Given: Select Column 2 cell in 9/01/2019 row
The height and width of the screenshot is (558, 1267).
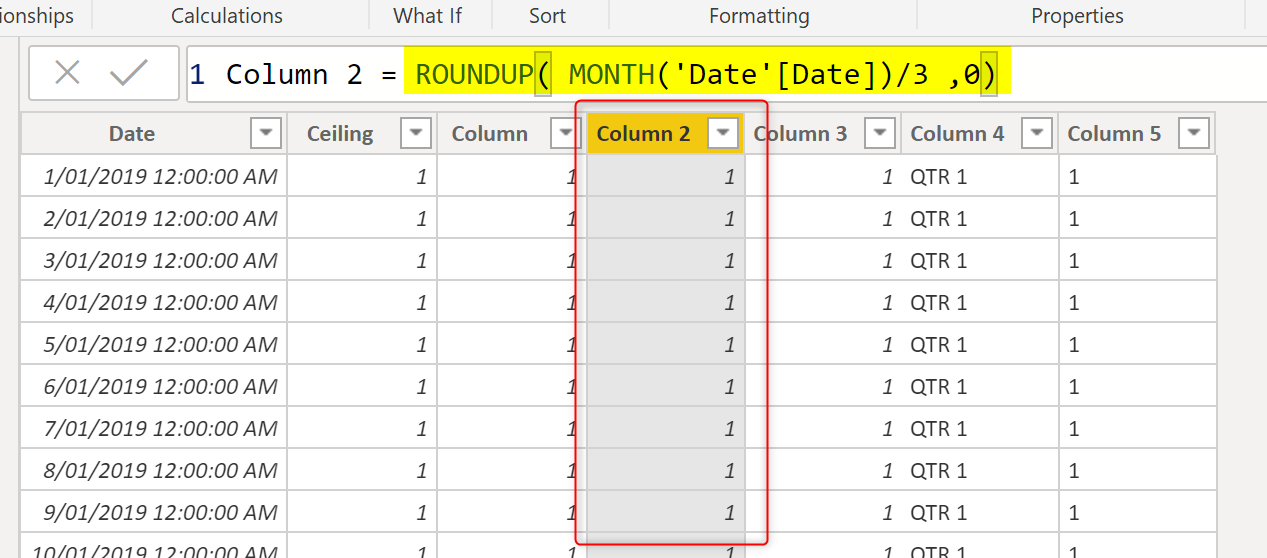Looking at the screenshot, I should [666, 513].
